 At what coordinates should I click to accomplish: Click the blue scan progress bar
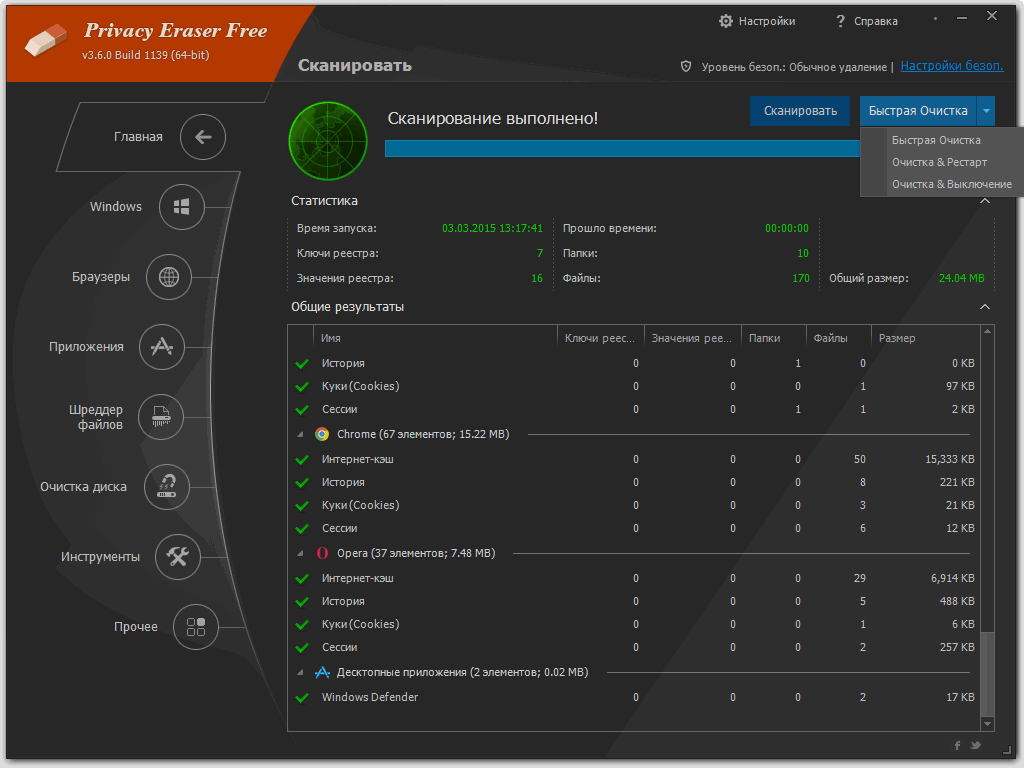[x=622, y=148]
